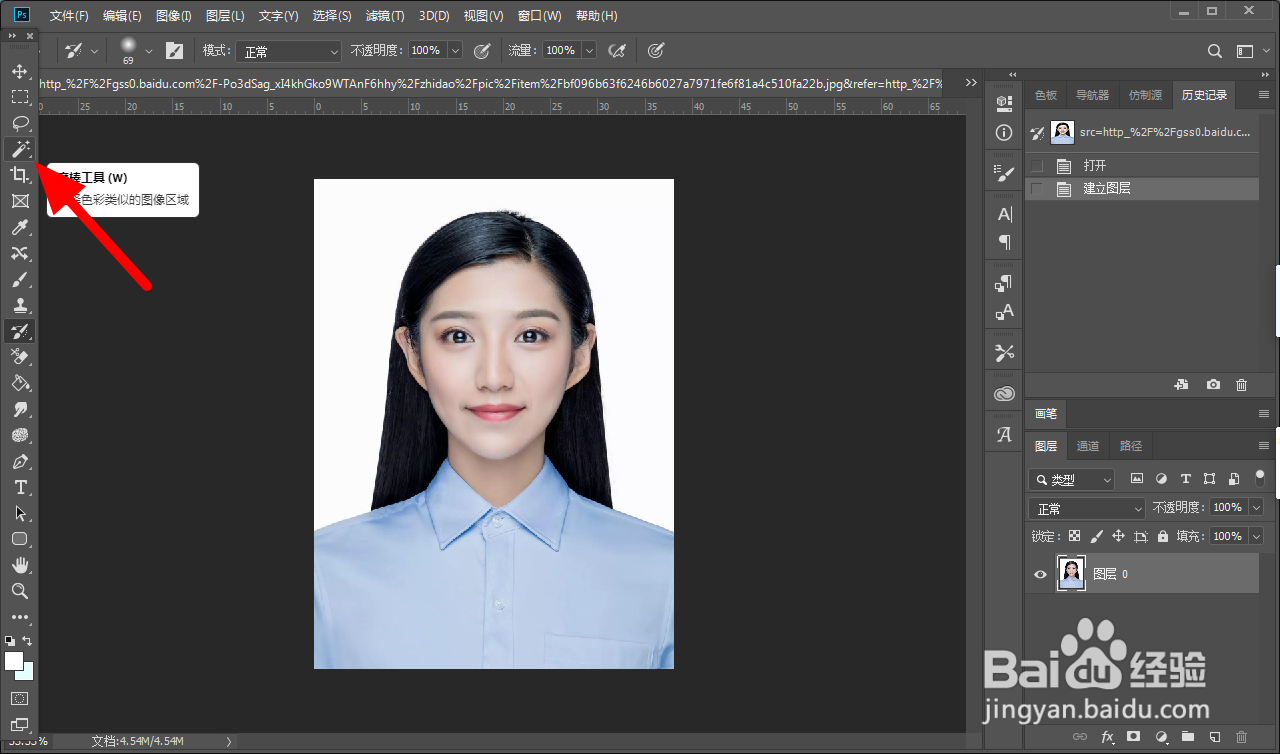Select the Lasso tool
Image resolution: width=1280 pixels, height=754 pixels.
point(19,123)
